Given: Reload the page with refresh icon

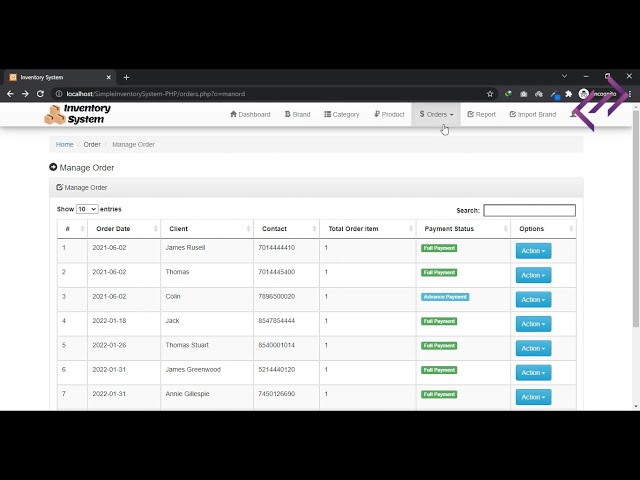Looking at the screenshot, I should [x=40, y=94].
